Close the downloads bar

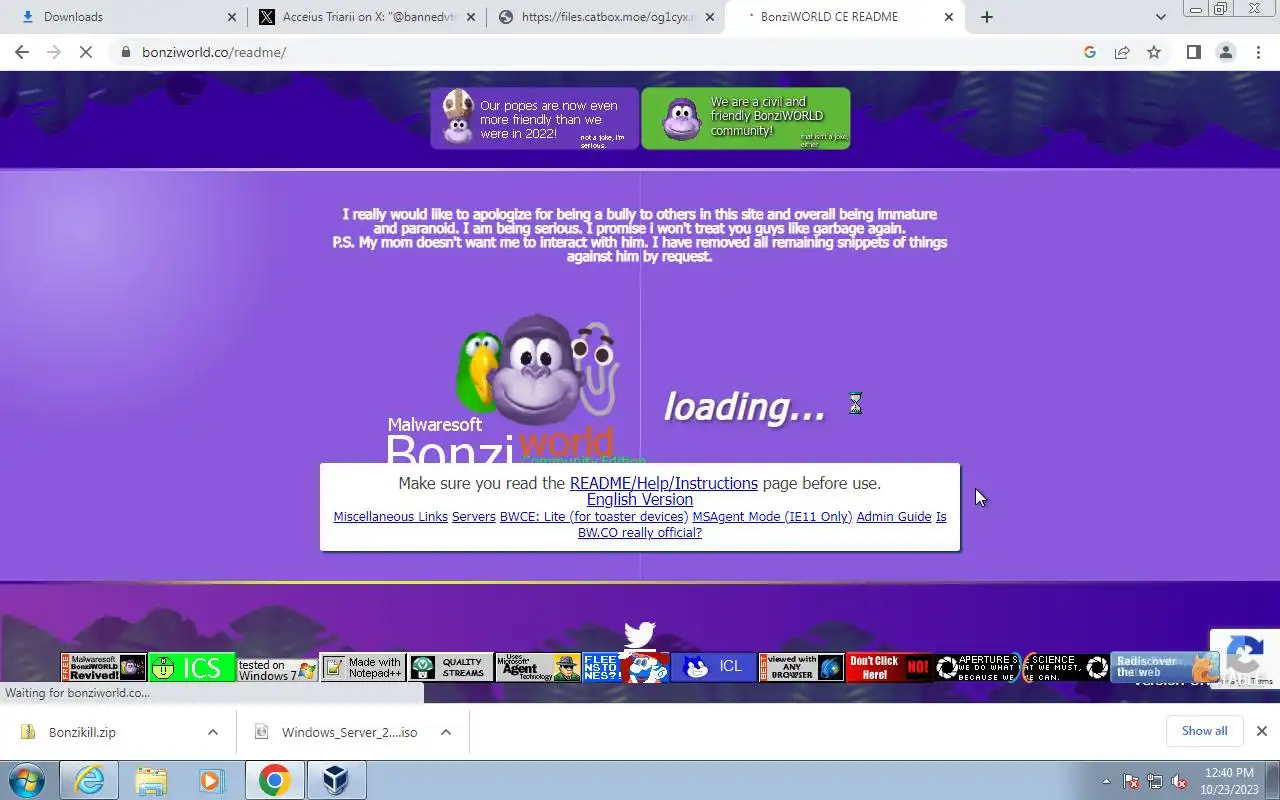click(x=1262, y=731)
